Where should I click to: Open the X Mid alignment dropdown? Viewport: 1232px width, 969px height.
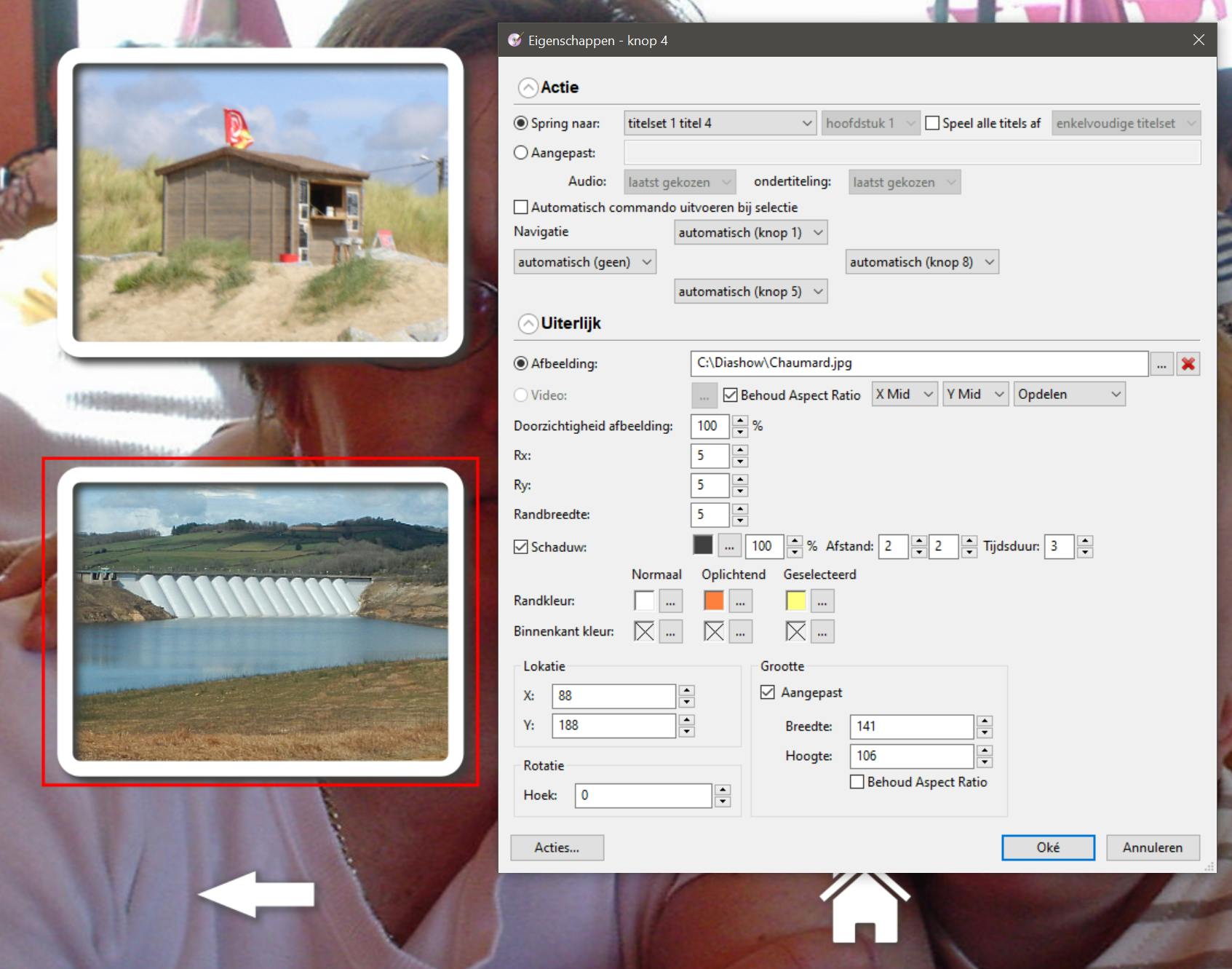(905, 395)
